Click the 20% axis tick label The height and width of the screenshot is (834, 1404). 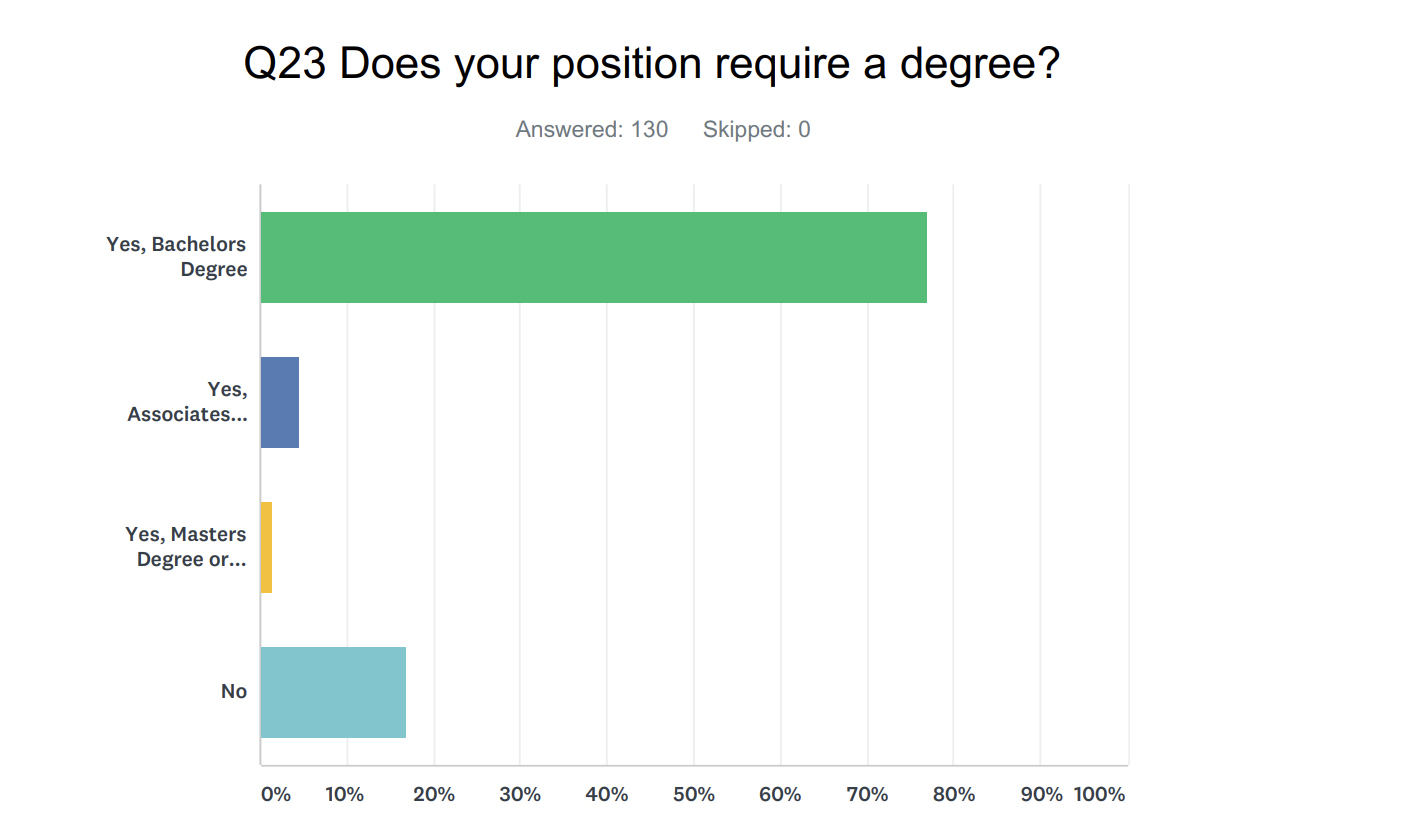pyautogui.click(x=434, y=795)
